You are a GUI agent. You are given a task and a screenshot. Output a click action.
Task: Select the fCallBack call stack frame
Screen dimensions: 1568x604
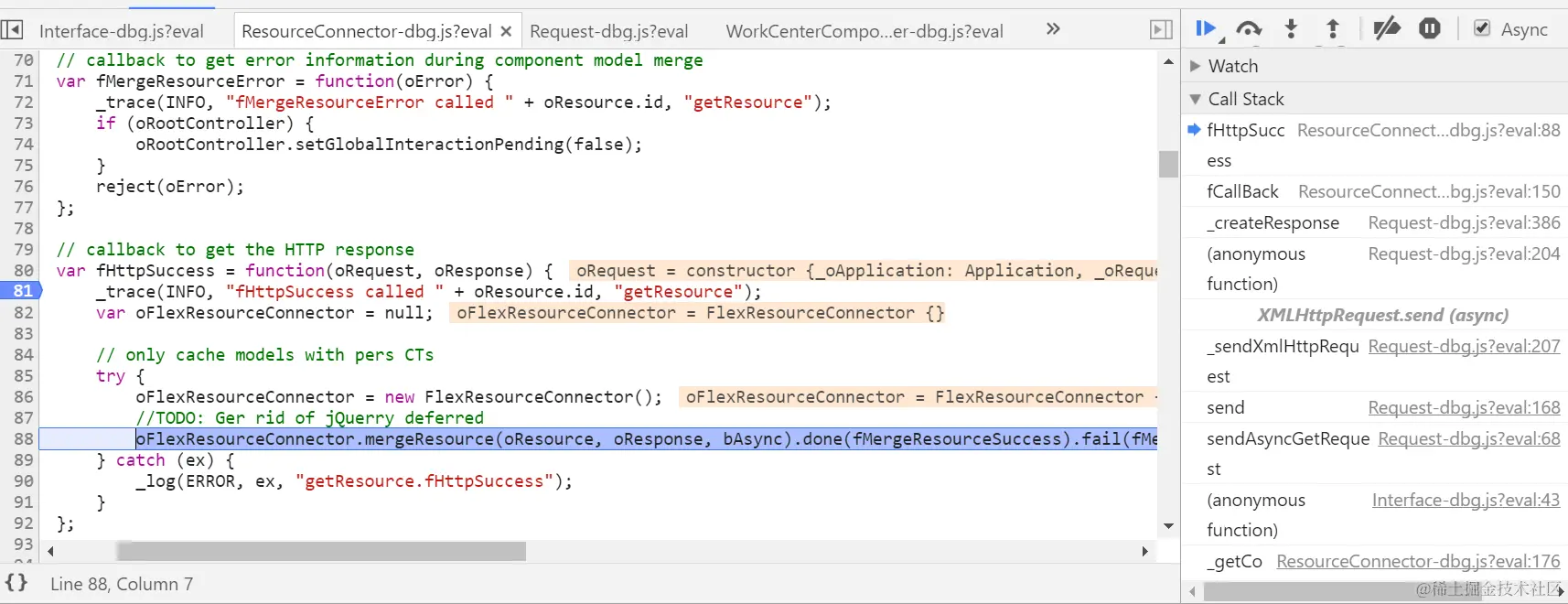1375,191
